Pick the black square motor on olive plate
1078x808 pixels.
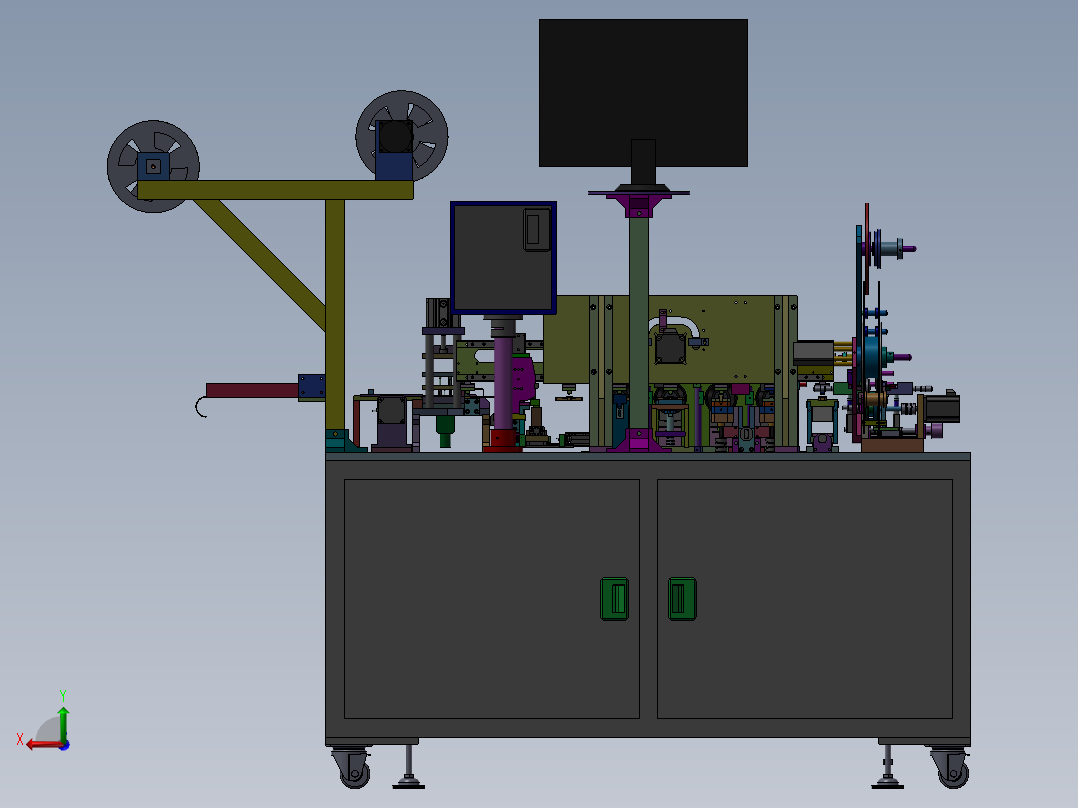pyautogui.click(x=670, y=347)
